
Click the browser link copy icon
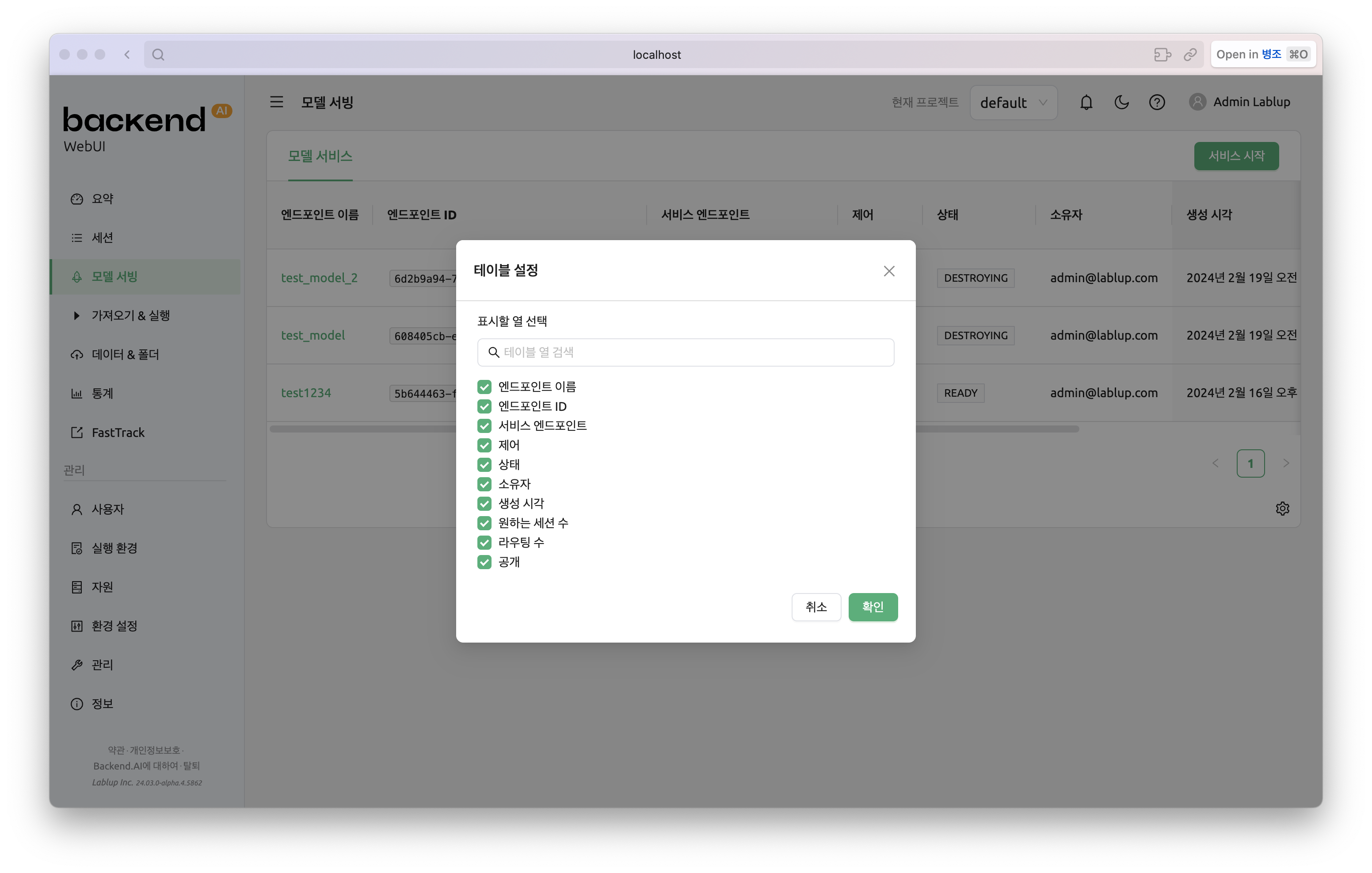click(x=1190, y=55)
